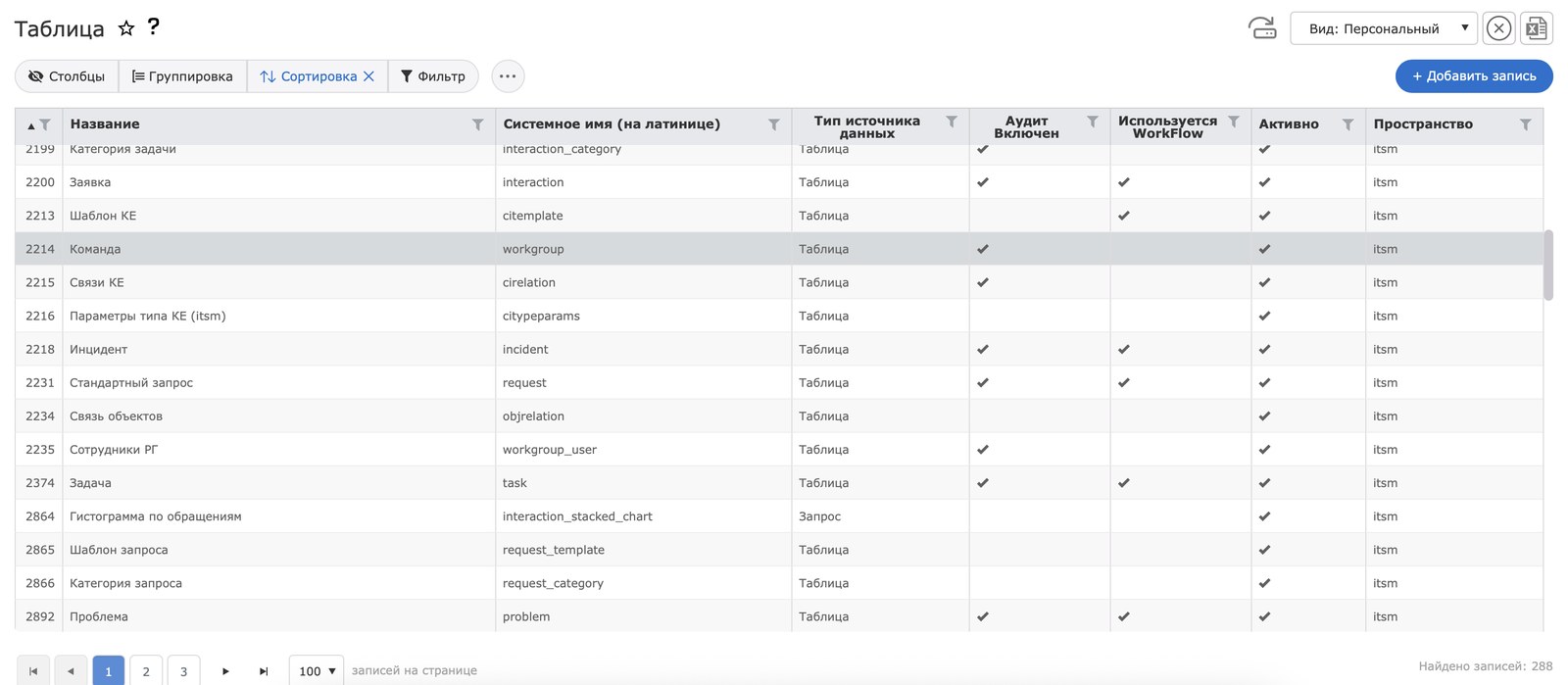Filter the Системное имя column with funnel icon
1568x685 pixels.
click(x=774, y=124)
